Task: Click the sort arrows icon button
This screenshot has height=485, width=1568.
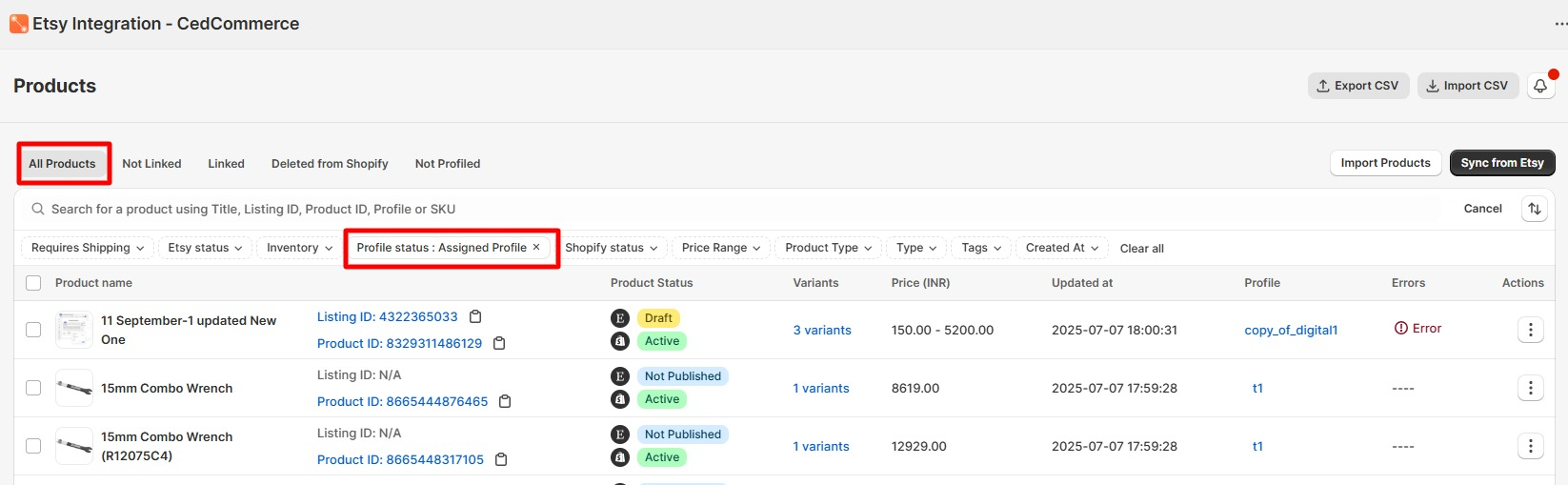Action: (x=1535, y=209)
